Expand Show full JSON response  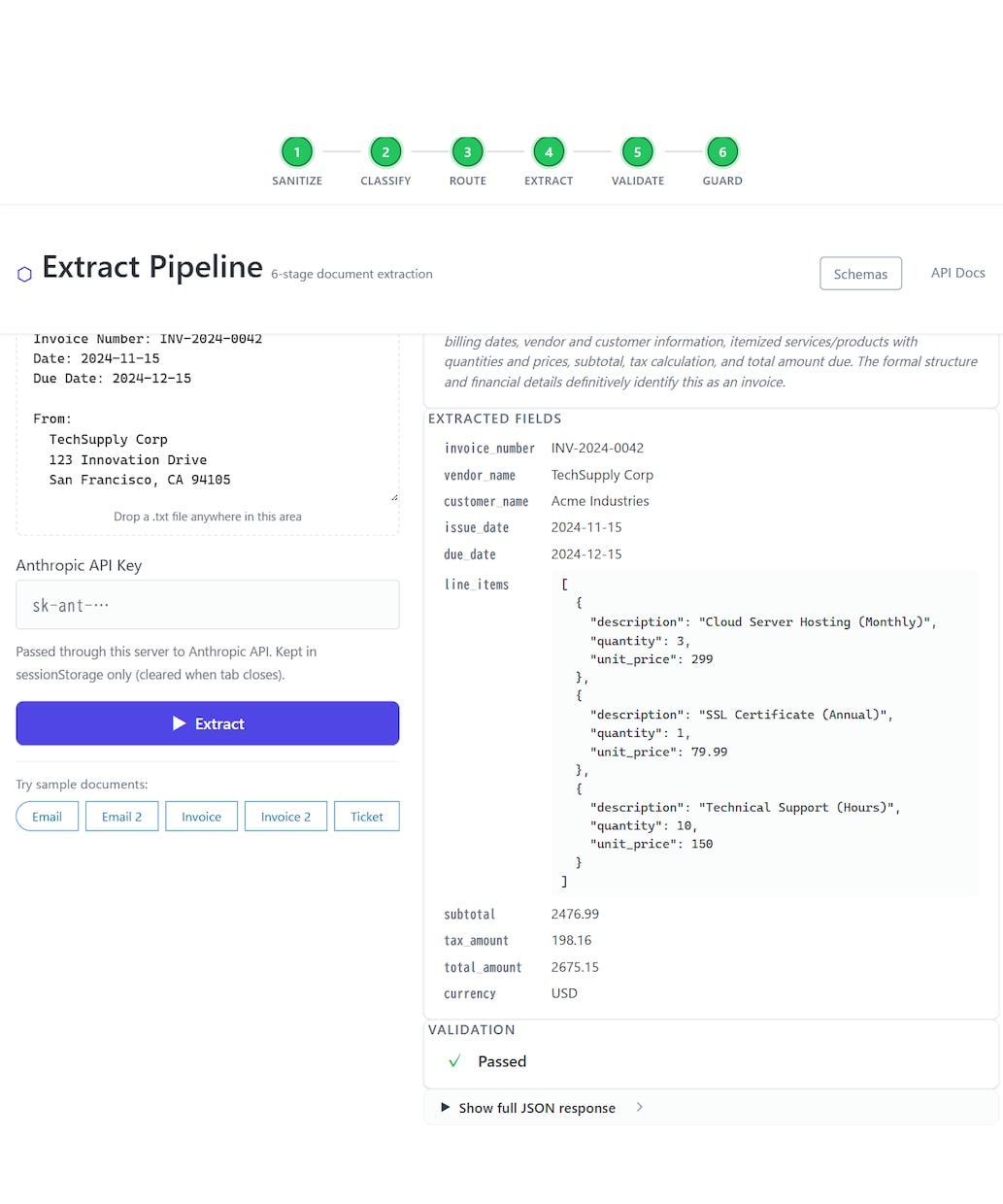coord(528,1108)
